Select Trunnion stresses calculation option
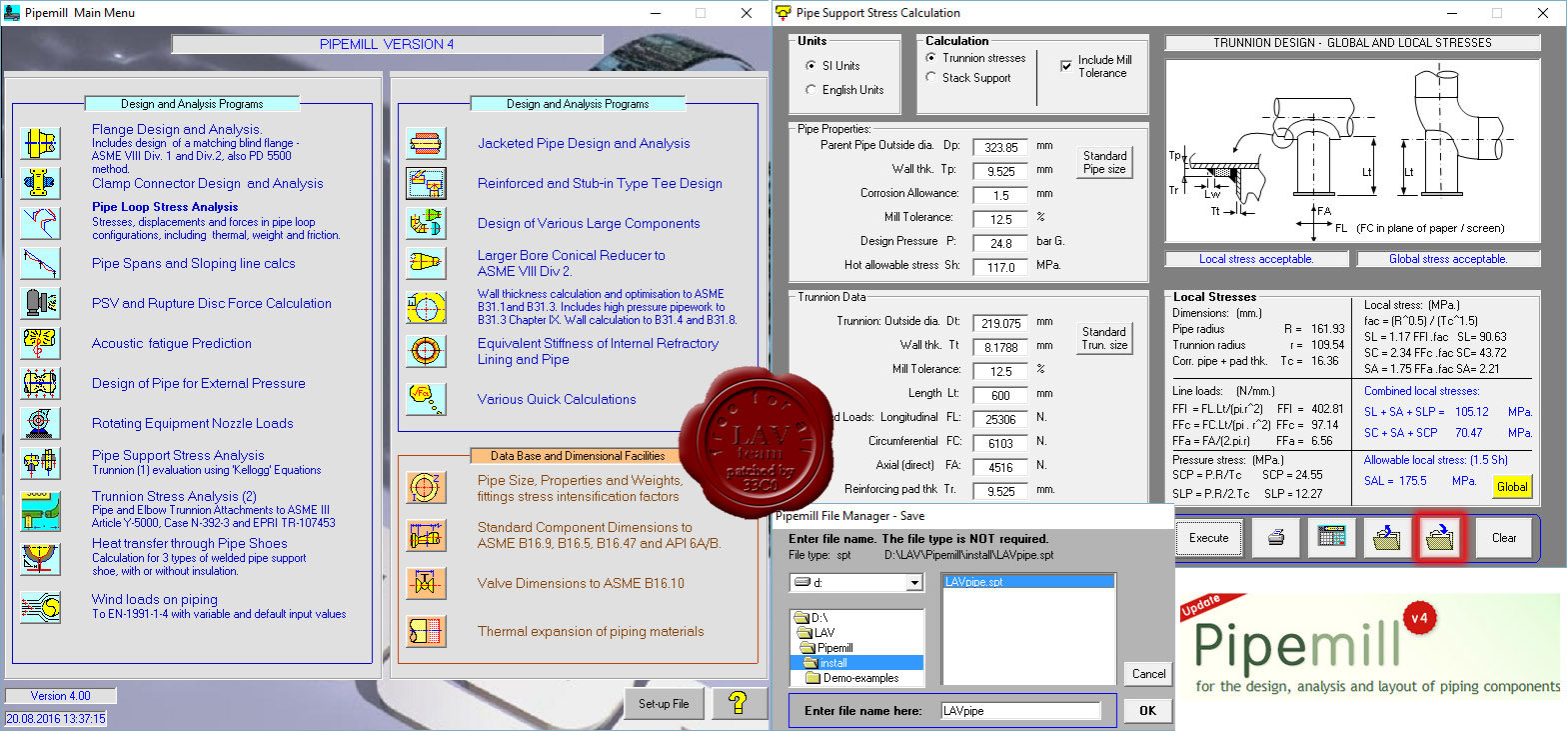Screen dimensions: 1568x731 click(x=931, y=58)
